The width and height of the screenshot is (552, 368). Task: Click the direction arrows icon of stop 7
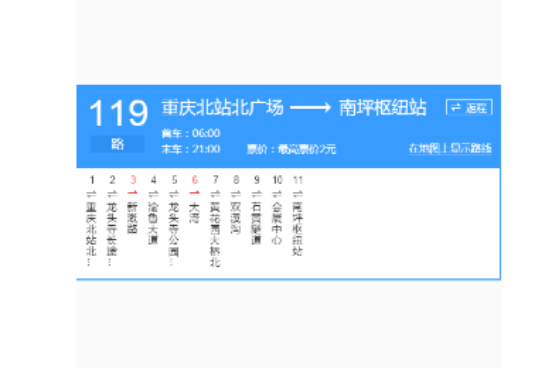coord(215,193)
